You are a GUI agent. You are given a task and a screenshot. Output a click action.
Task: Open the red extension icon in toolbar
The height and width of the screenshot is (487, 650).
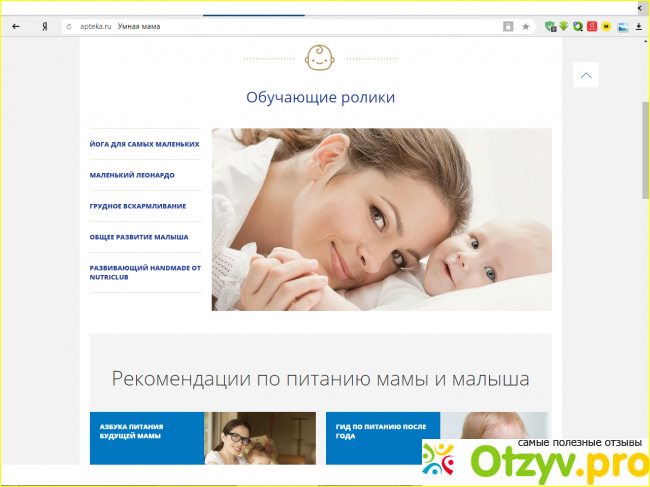(592, 27)
